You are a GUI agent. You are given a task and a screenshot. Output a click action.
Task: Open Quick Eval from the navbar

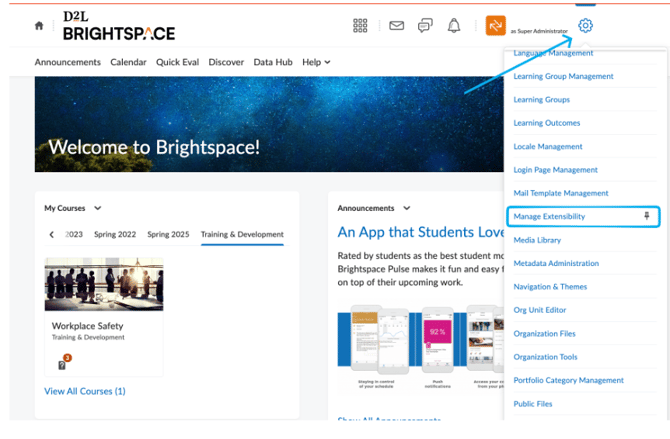click(x=177, y=62)
